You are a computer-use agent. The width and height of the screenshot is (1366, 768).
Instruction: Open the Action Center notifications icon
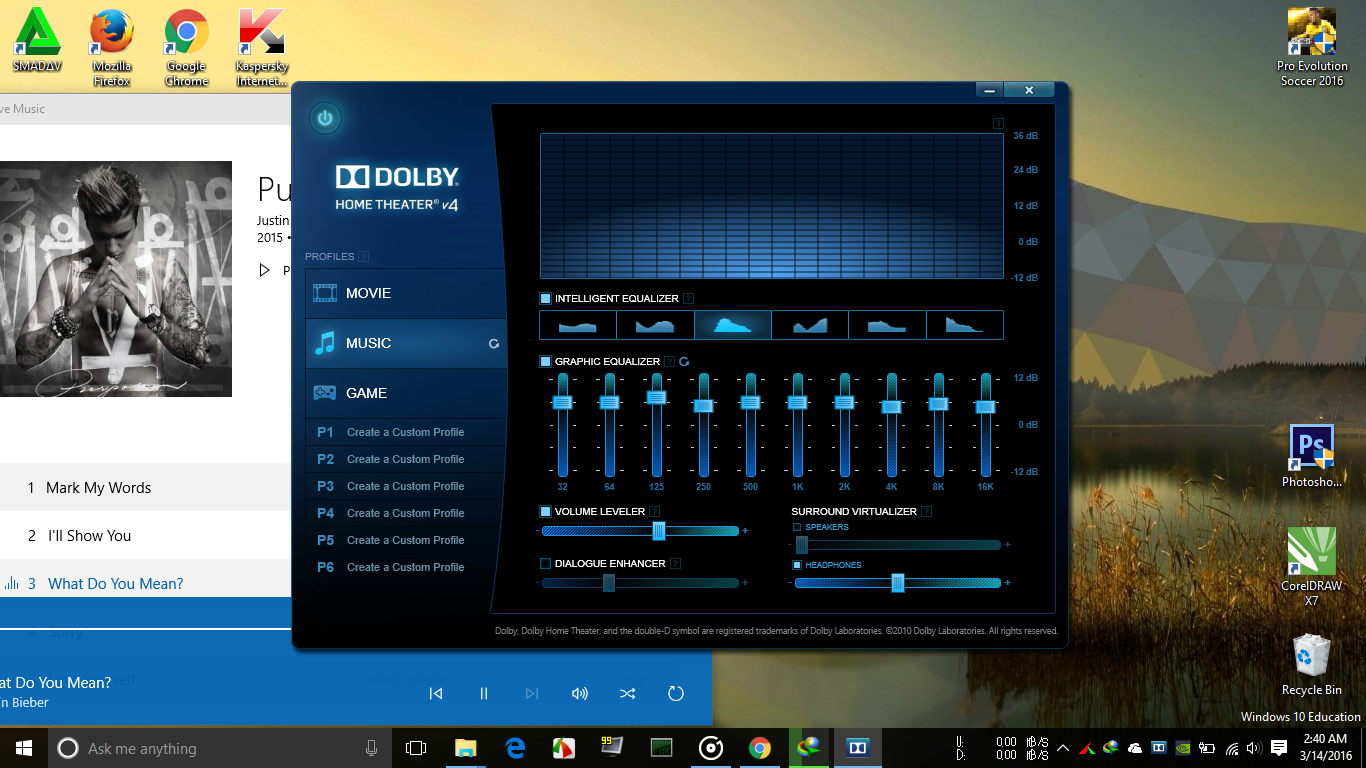coord(1279,748)
